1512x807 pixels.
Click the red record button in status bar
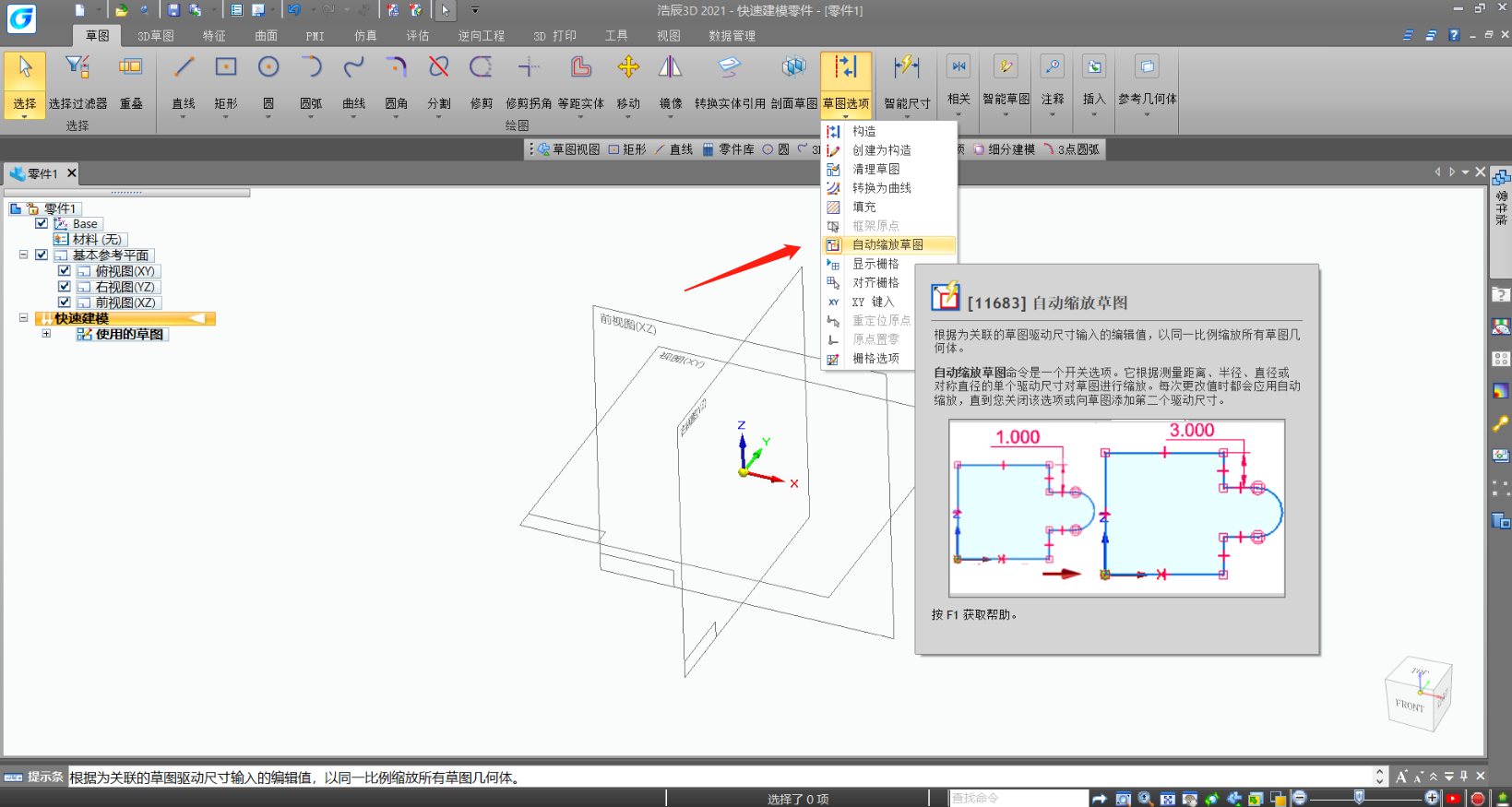pyautogui.click(x=1477, y=799)
